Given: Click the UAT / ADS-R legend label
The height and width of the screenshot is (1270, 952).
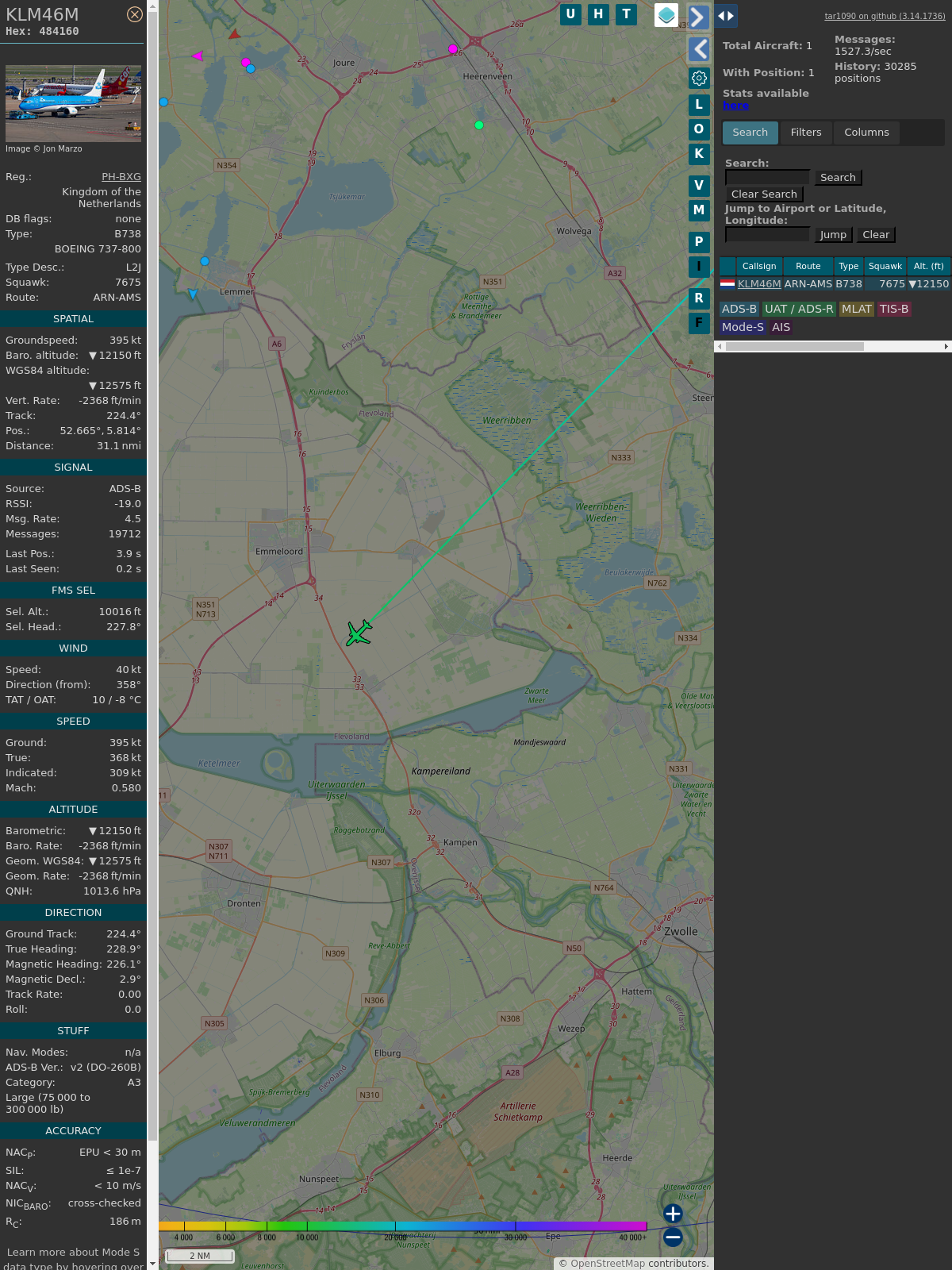Looking at the screenshot, I should coord(799,309).
